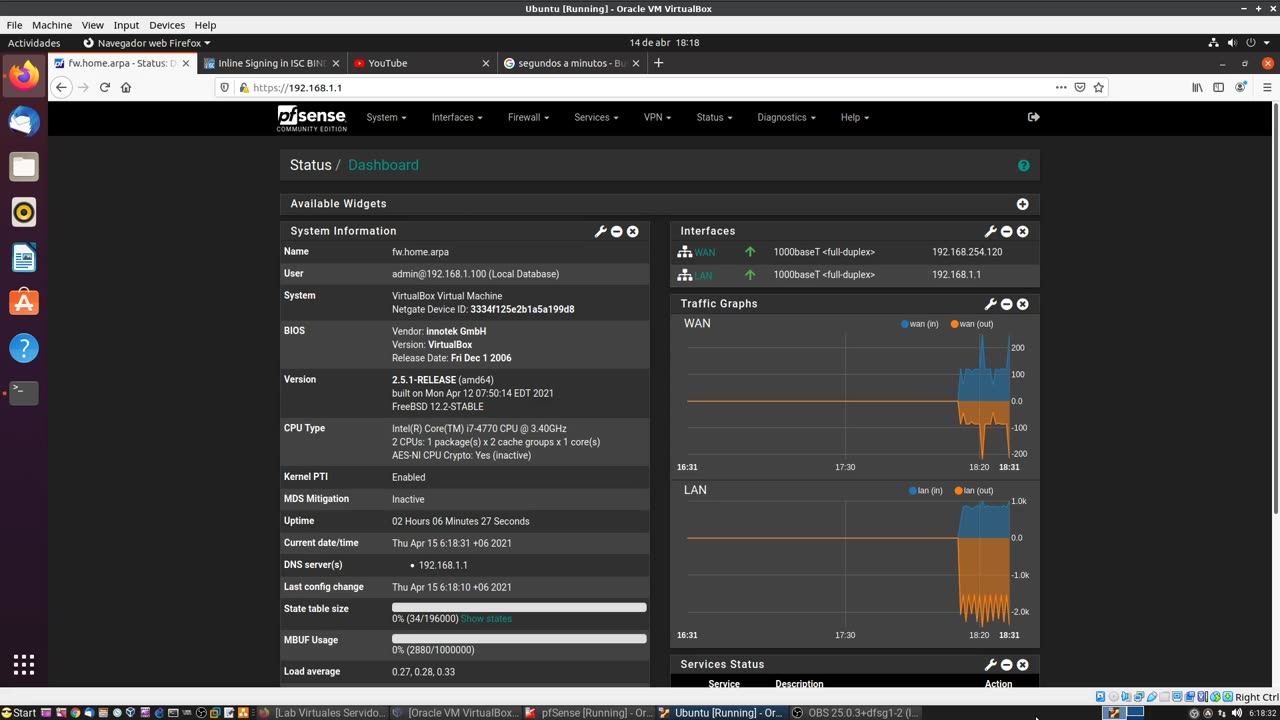Image resolution: width=1280 pixels, height=720 pixels.
Task: Toggle lan (in) legend series
Action: coord(926,491)
